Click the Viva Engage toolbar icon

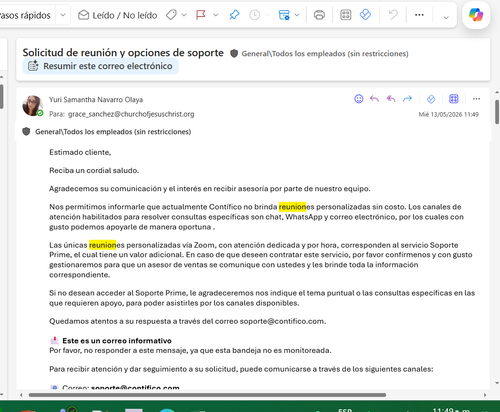(x=365, y=15)
